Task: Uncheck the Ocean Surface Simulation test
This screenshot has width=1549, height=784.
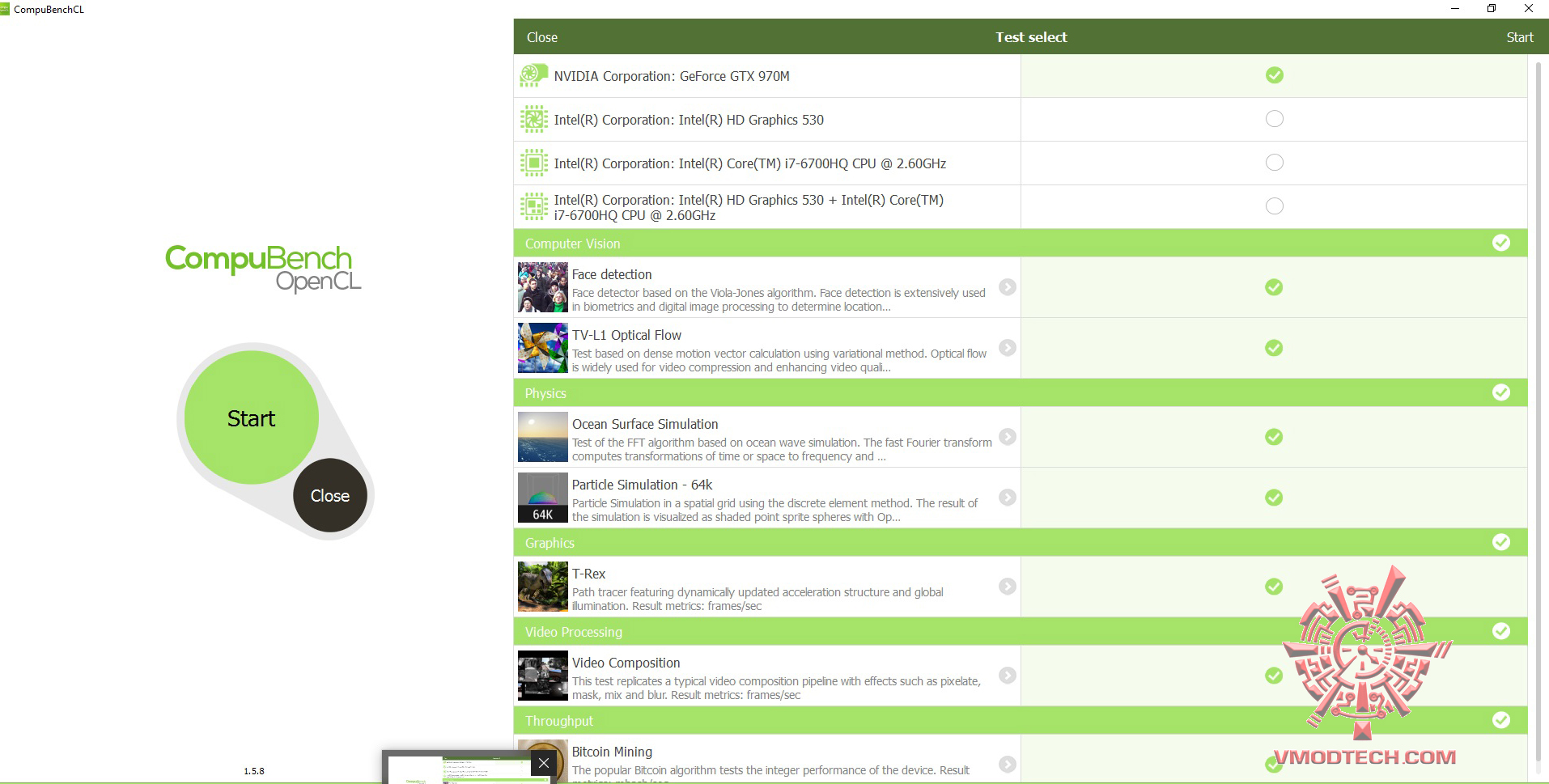Action: (1274, 437)
